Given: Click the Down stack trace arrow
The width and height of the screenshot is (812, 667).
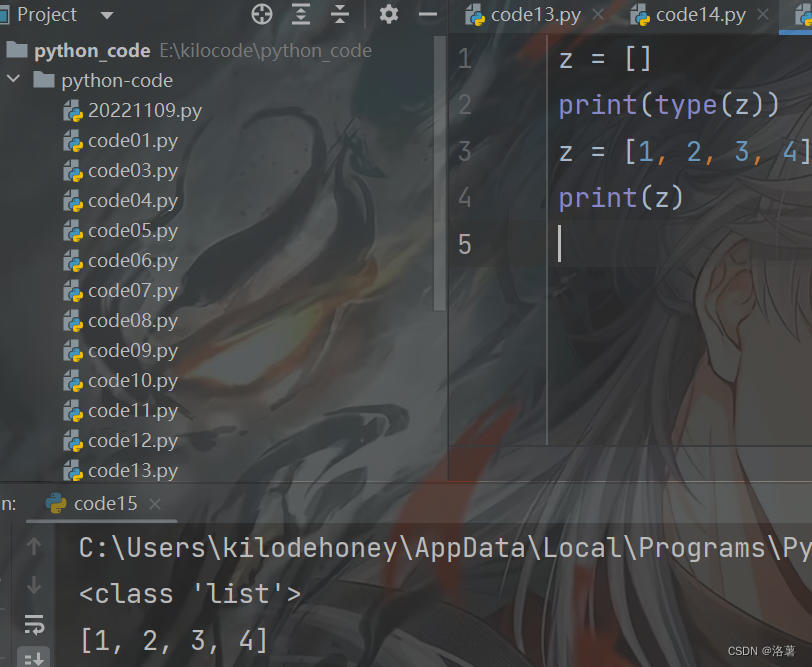Looking at the screenshot, I should click(34, 585).
